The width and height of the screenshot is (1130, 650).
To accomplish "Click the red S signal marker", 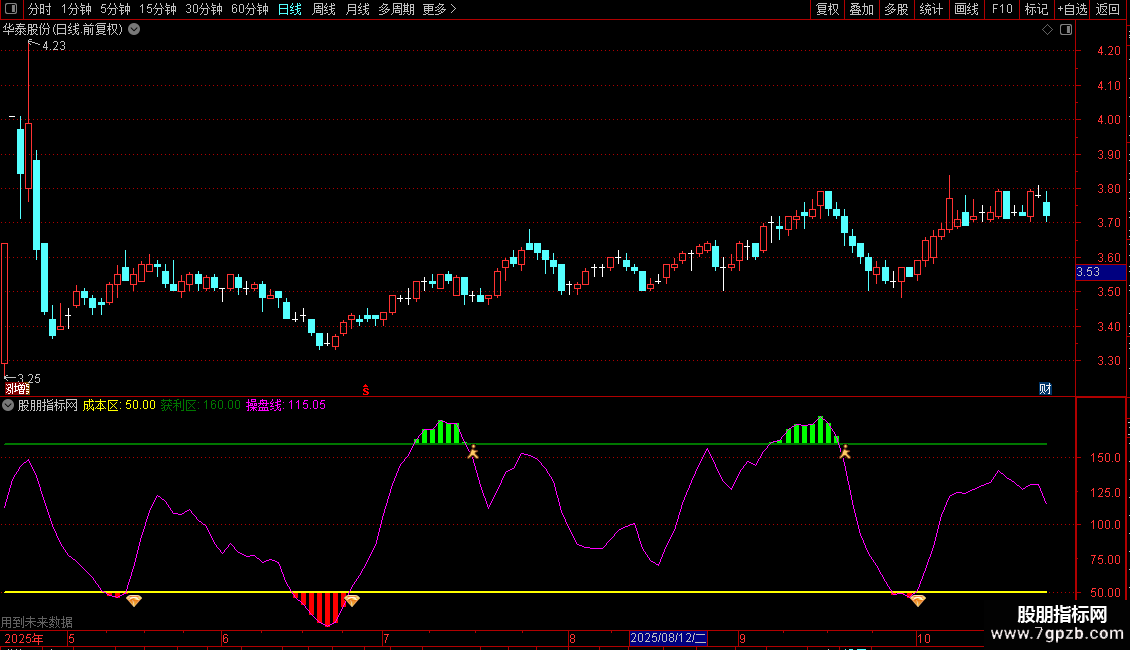I will (366, 389).
